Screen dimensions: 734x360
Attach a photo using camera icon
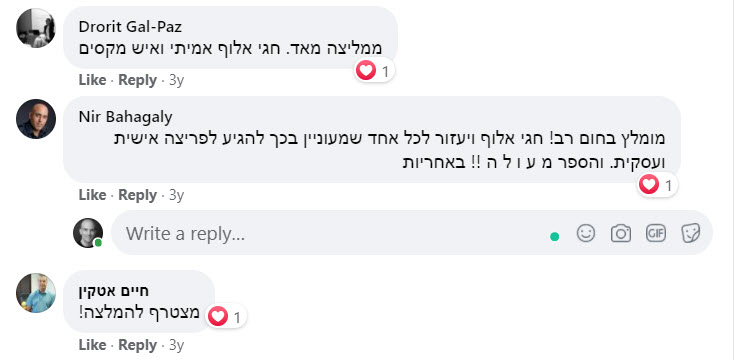pyautogui.click(x=621, y=233)
